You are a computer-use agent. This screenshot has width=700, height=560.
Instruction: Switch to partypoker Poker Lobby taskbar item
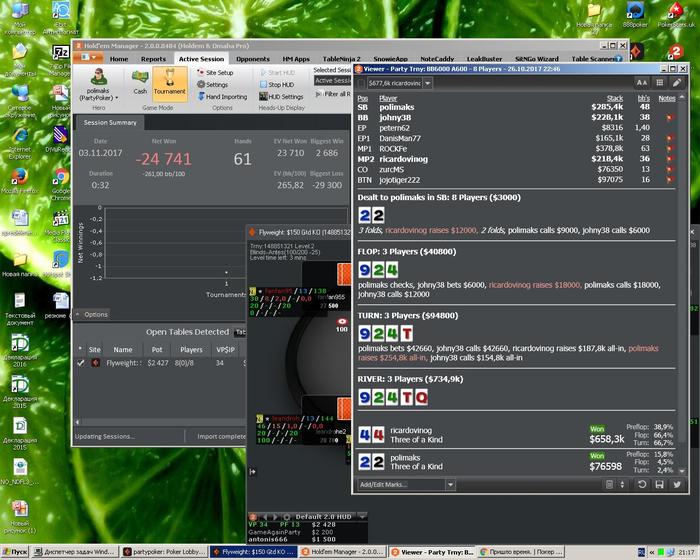point(165,552)
